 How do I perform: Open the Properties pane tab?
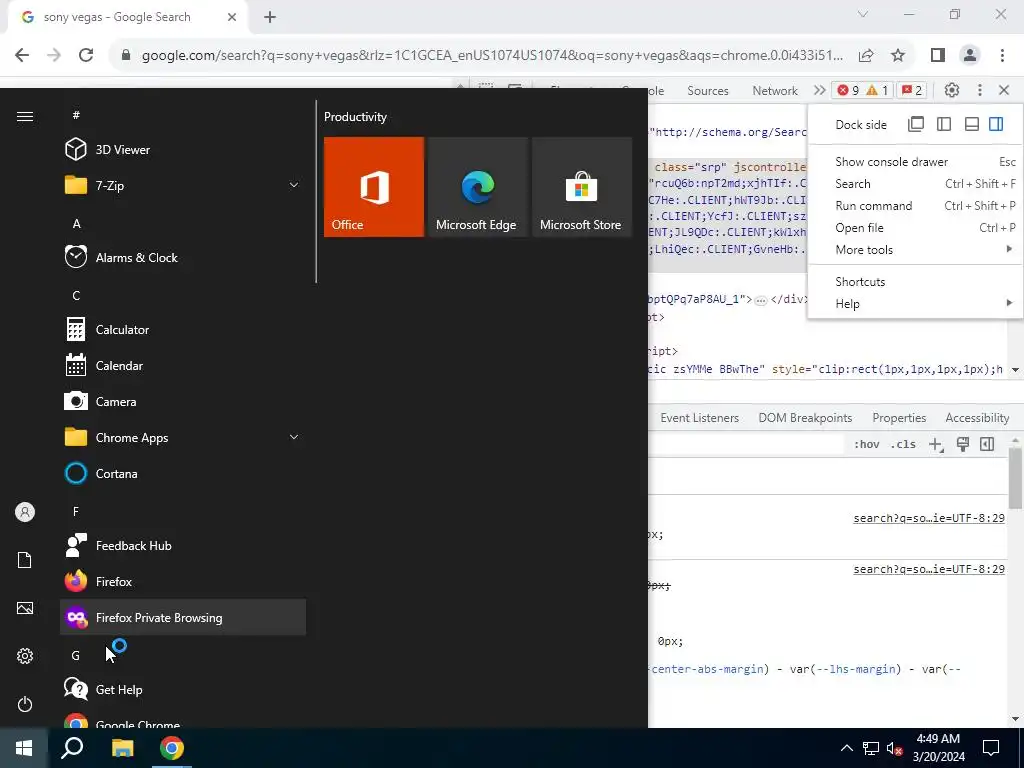pos(899,418)
